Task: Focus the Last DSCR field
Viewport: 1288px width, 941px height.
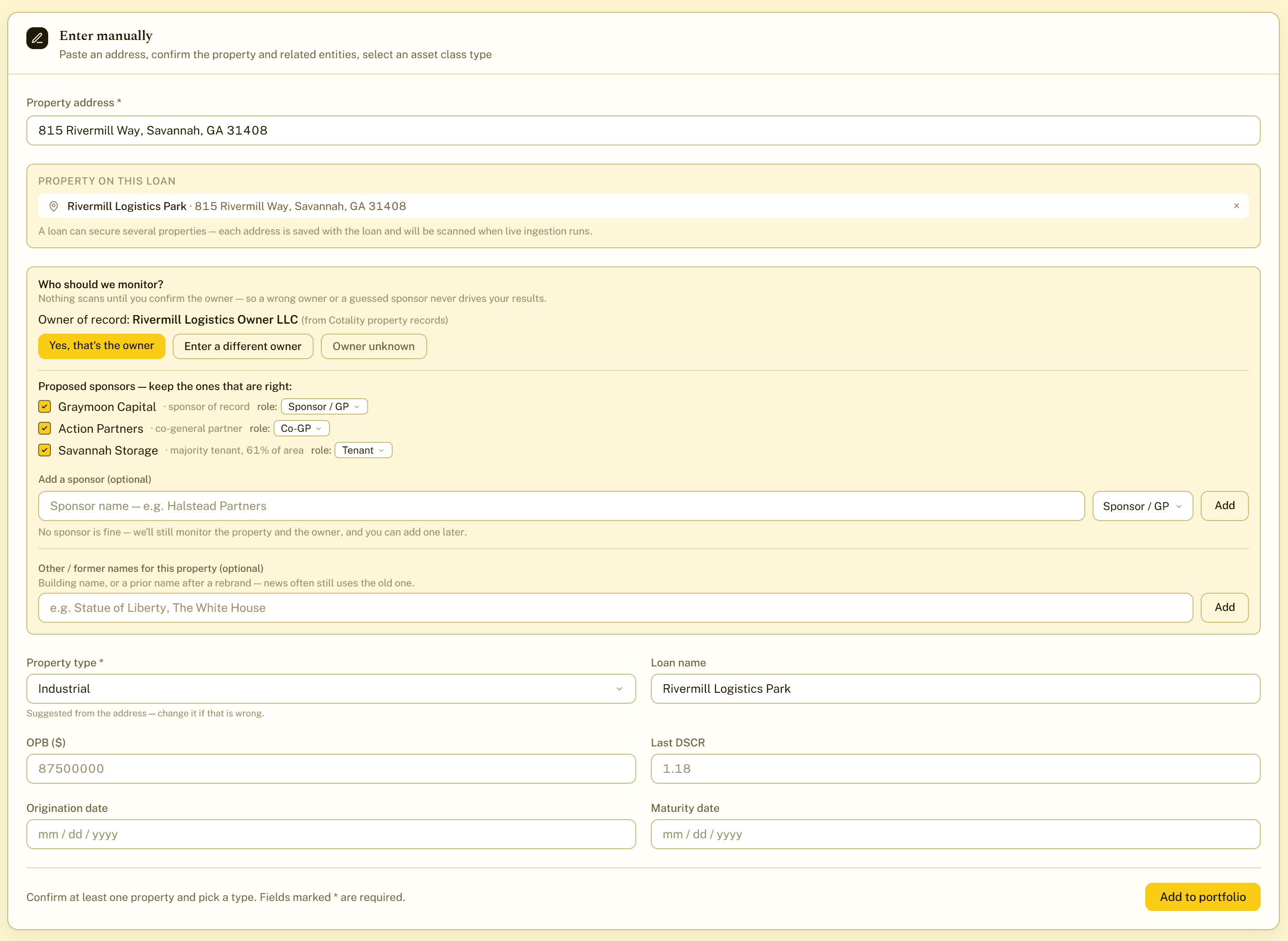Action: pyautogui.click(x=955, y=769)
